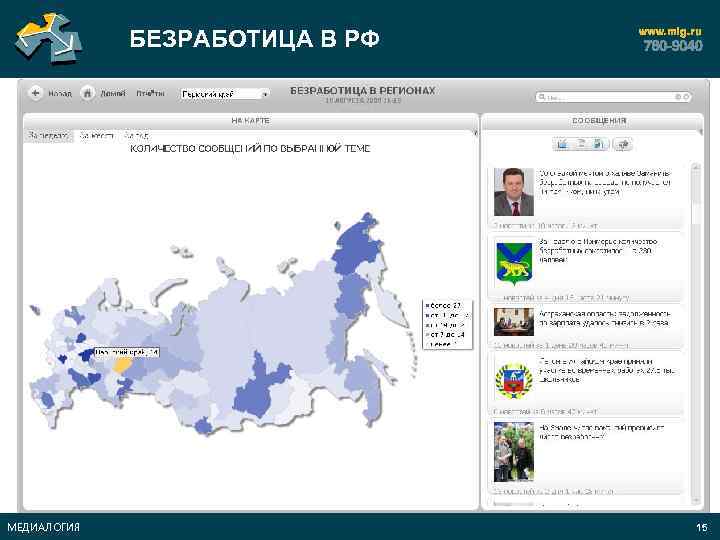Click the Астраханская область message headline
Screen dimensions: 720x540
pyautogui.click(x=605, y=319)
